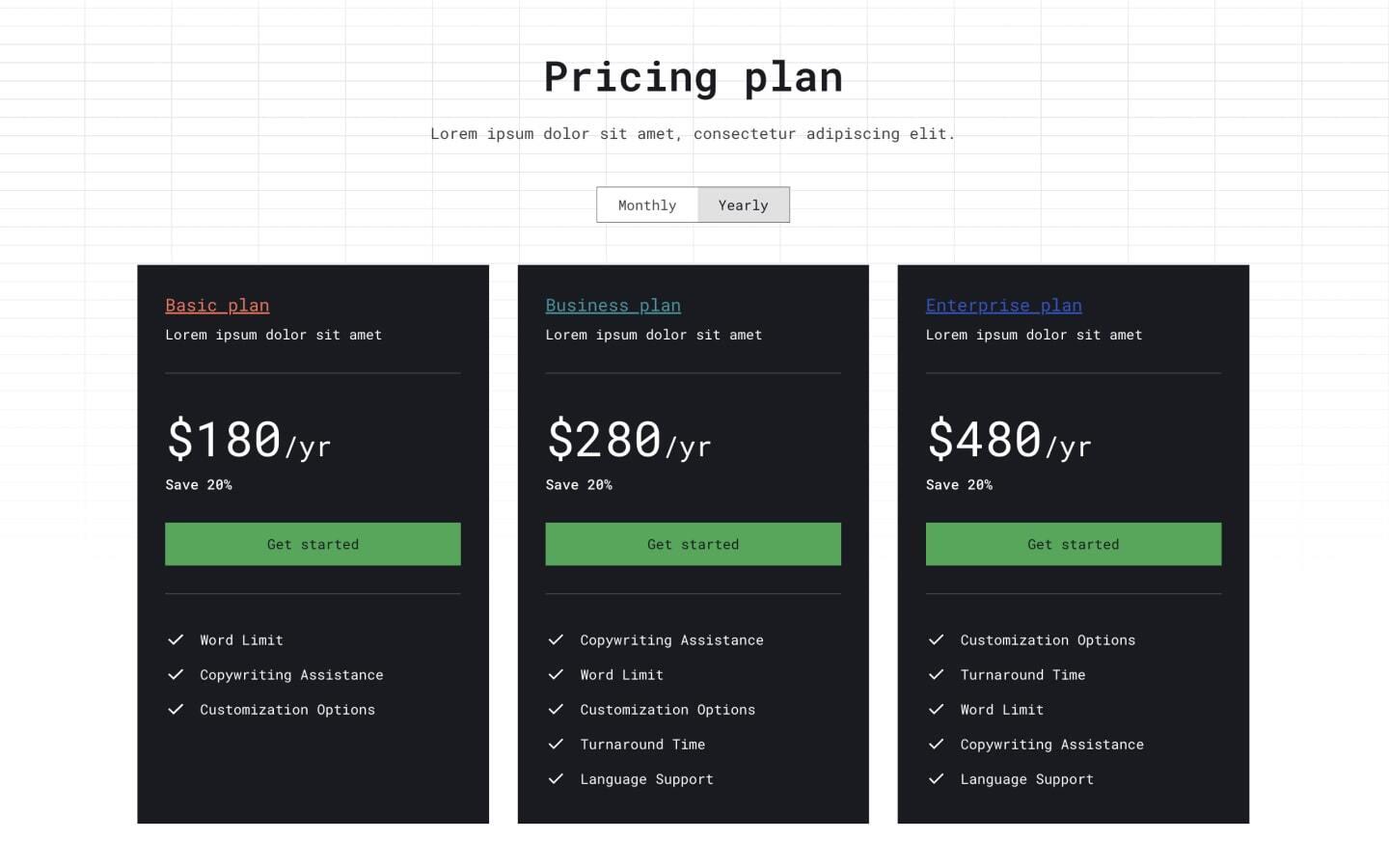The image size is (1389, 868).
Task: Click the checkmark next to Turnaround Time in Business plan
Action: coord(556,744)
